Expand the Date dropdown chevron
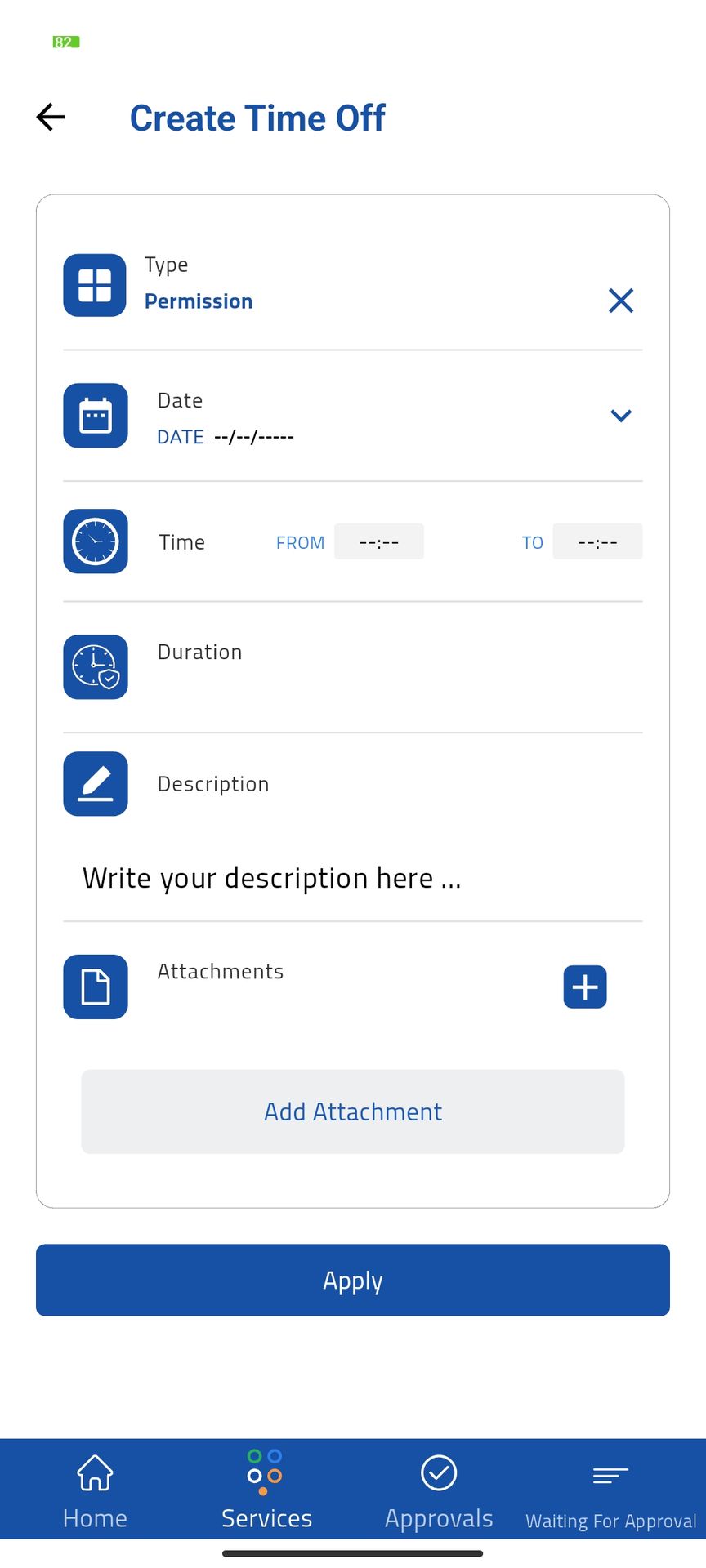Screen dimensions: 706x1568 [621, 416]
